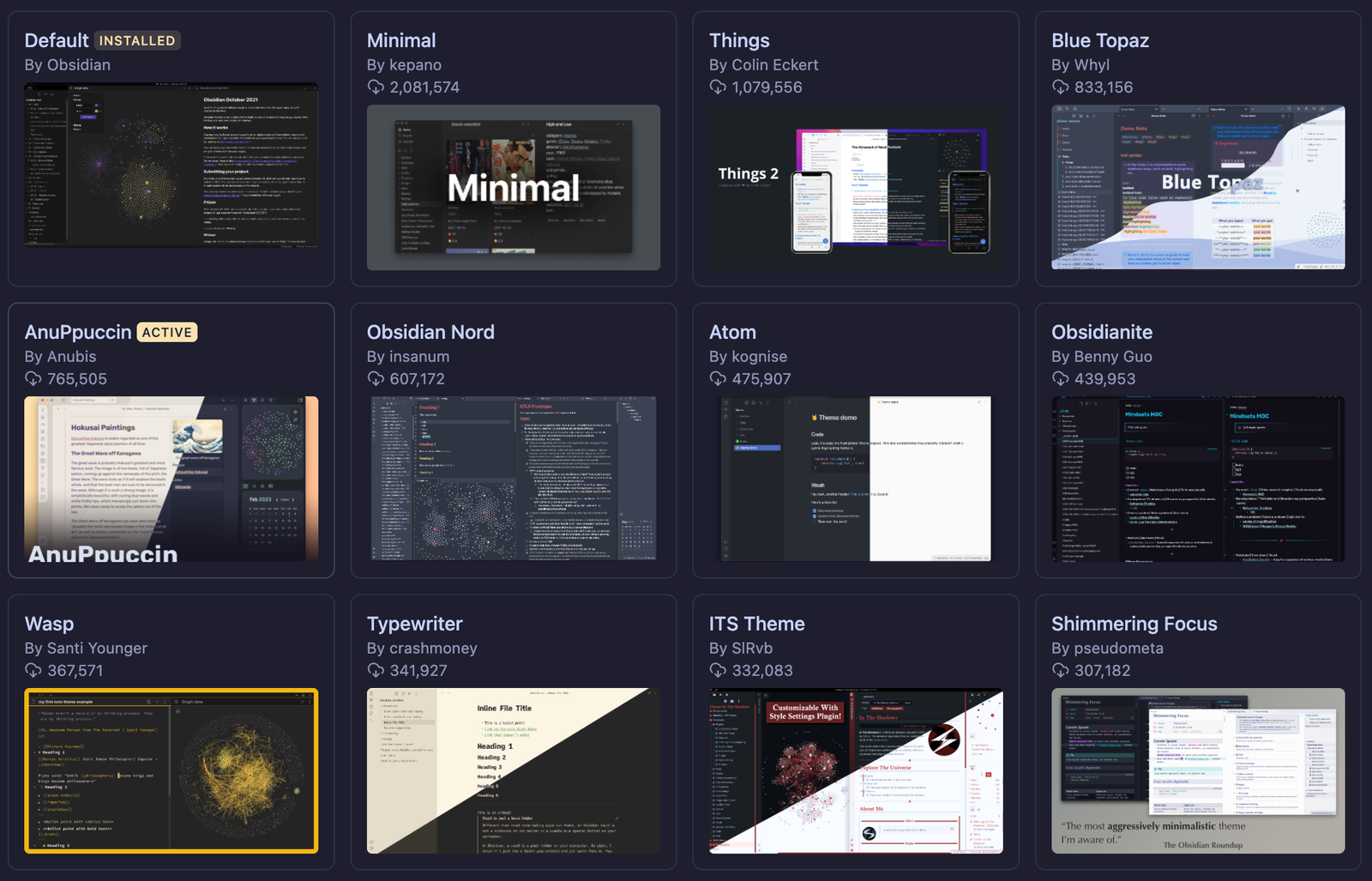
Task: Click the download icon beside 439,953
Action: (1060, 379)
